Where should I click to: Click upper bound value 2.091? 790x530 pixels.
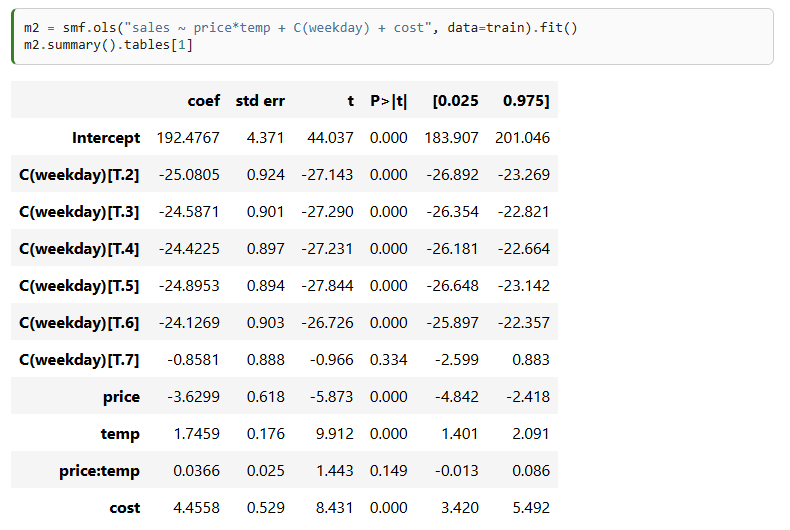(531, 434)
